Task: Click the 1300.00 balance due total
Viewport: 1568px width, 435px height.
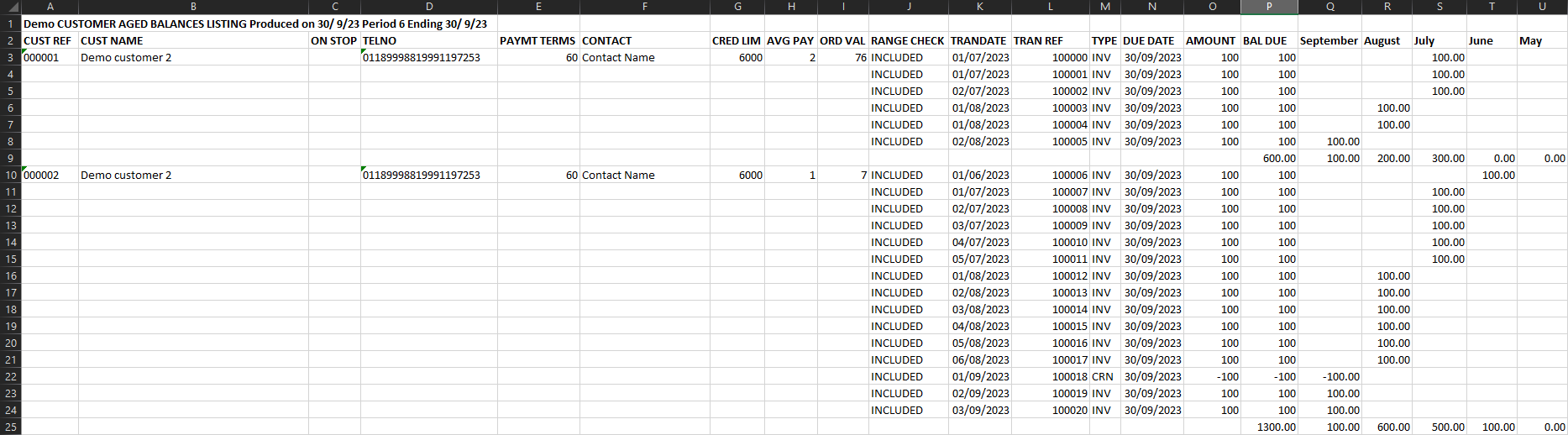Action: point(1277,427)
